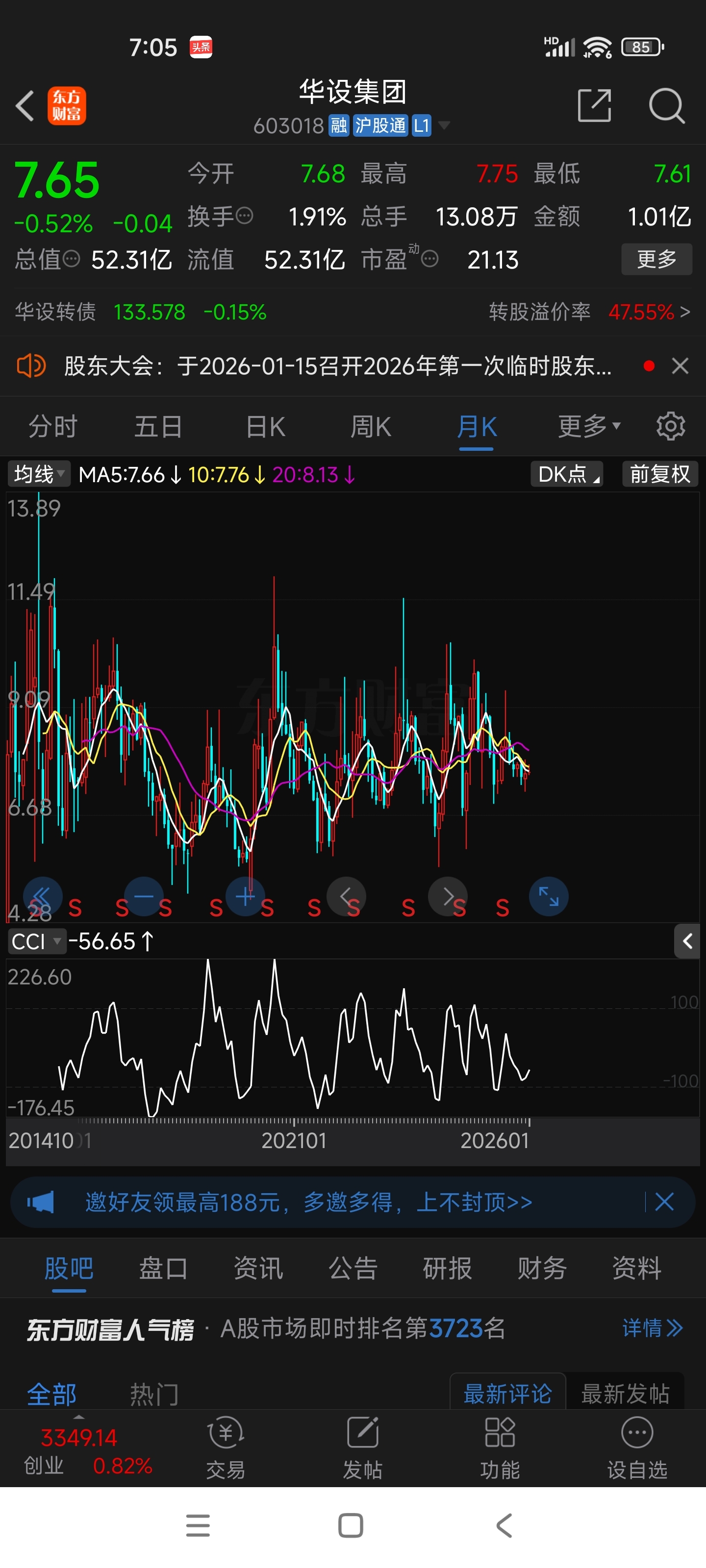Select the 股吧 tab
Screen dimensions: 706x1568
click(x=69, y=1269)
